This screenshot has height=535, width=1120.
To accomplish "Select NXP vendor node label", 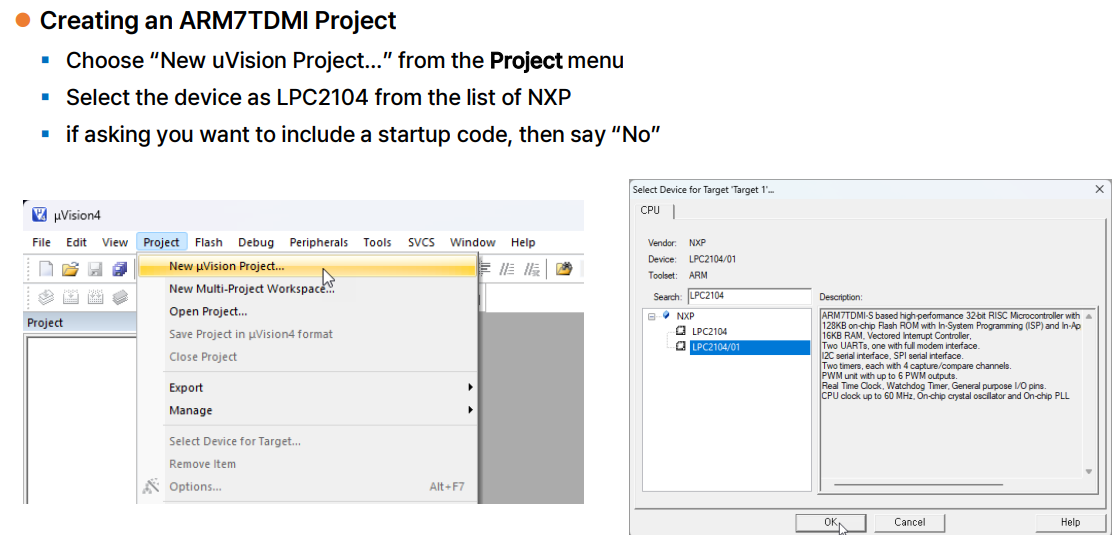I will [x=686, y=315].
